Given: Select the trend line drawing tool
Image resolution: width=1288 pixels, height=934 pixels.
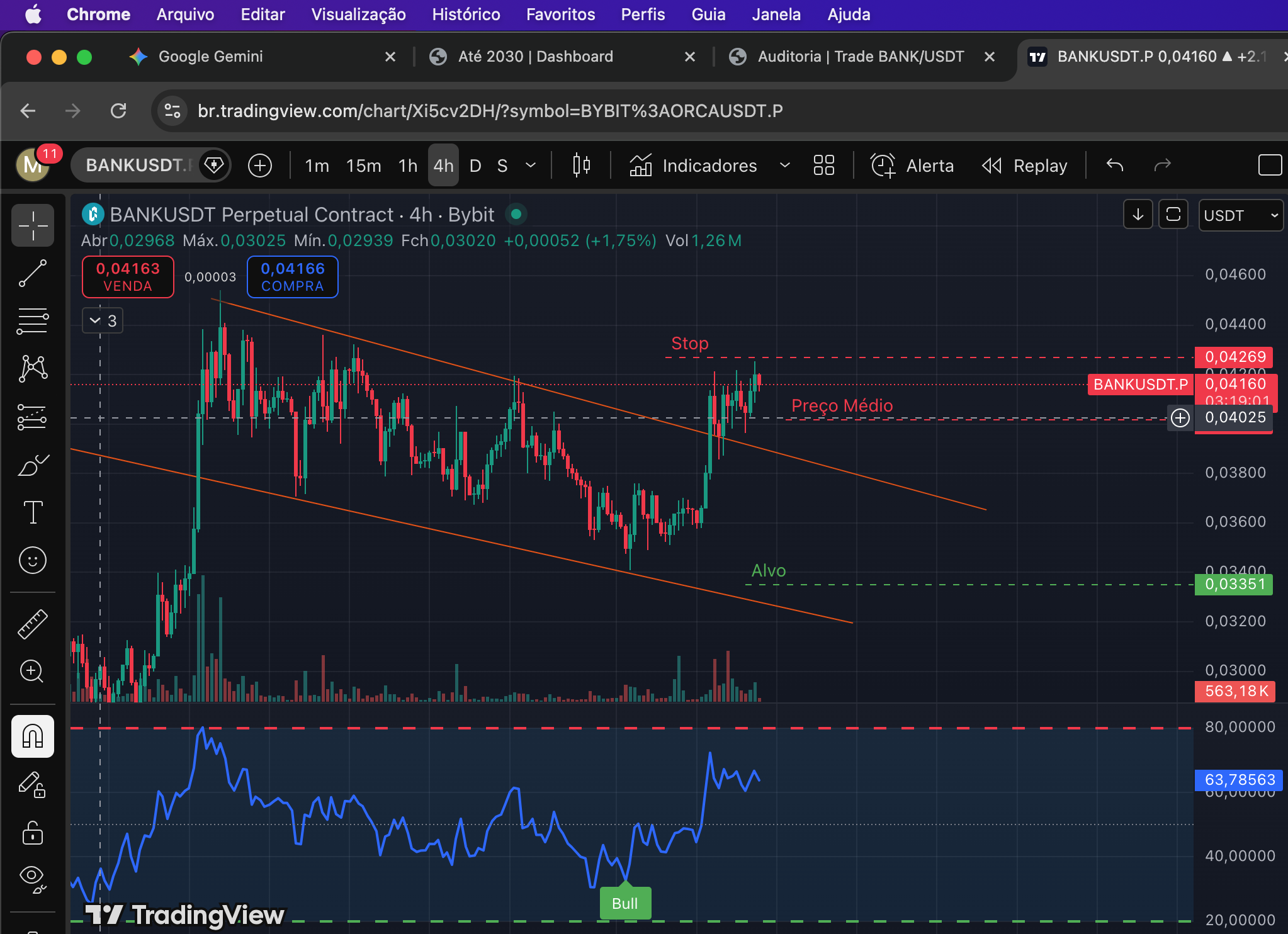Looking at the screenshot, I should [x=33, y=274].
